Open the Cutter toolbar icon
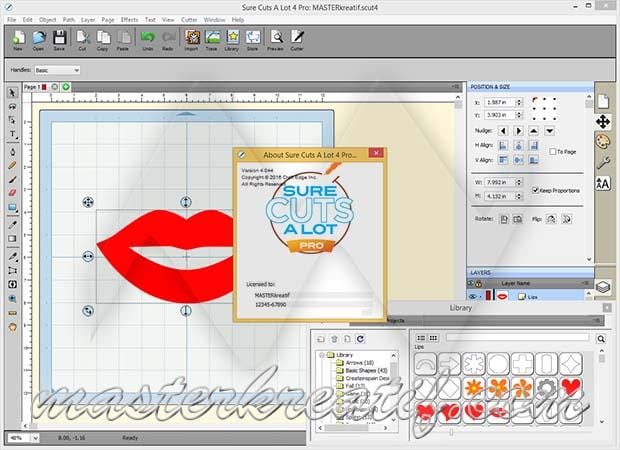620x450 pixels. click(x=297, y=40)
